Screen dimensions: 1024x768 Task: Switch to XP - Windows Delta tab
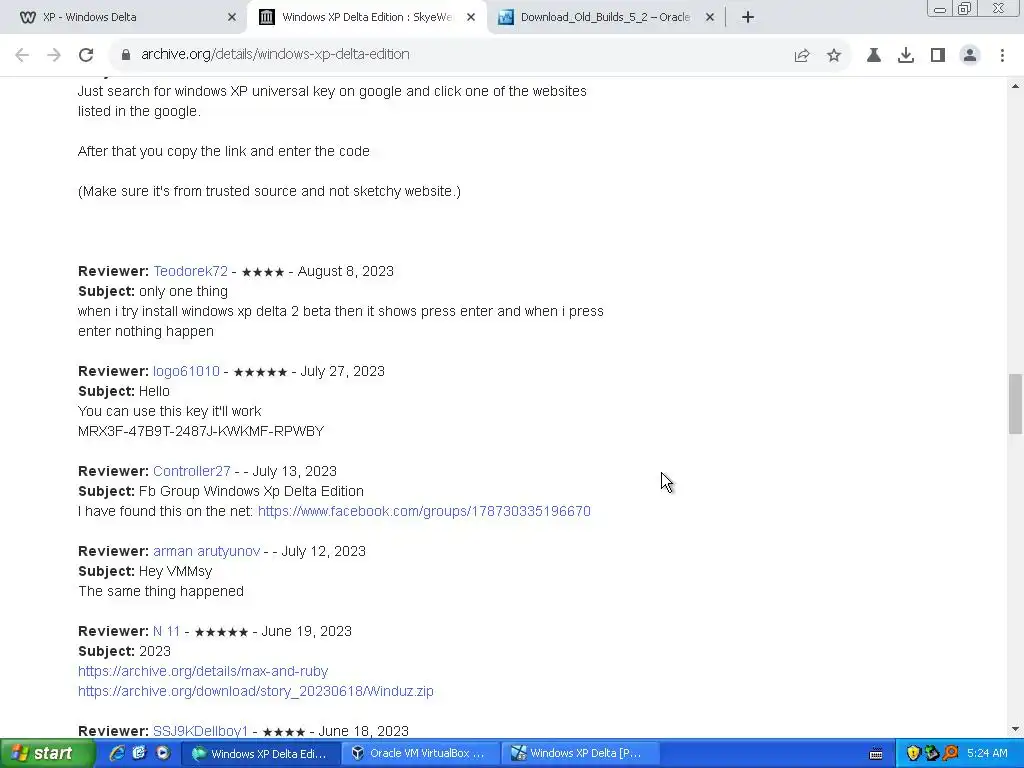(124, 17)
